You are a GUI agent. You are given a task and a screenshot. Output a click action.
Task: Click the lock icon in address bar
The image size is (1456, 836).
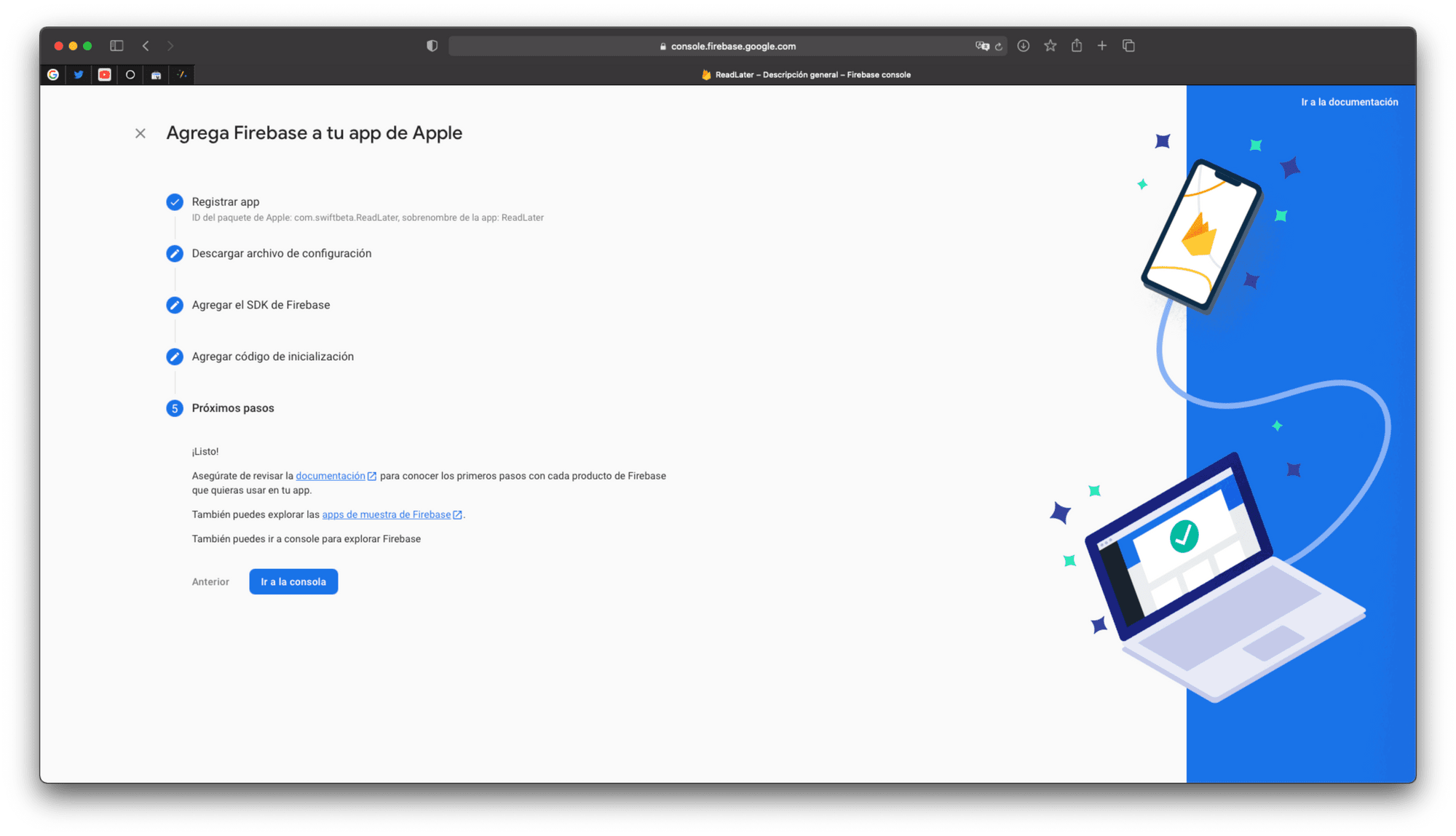[663, 47]
